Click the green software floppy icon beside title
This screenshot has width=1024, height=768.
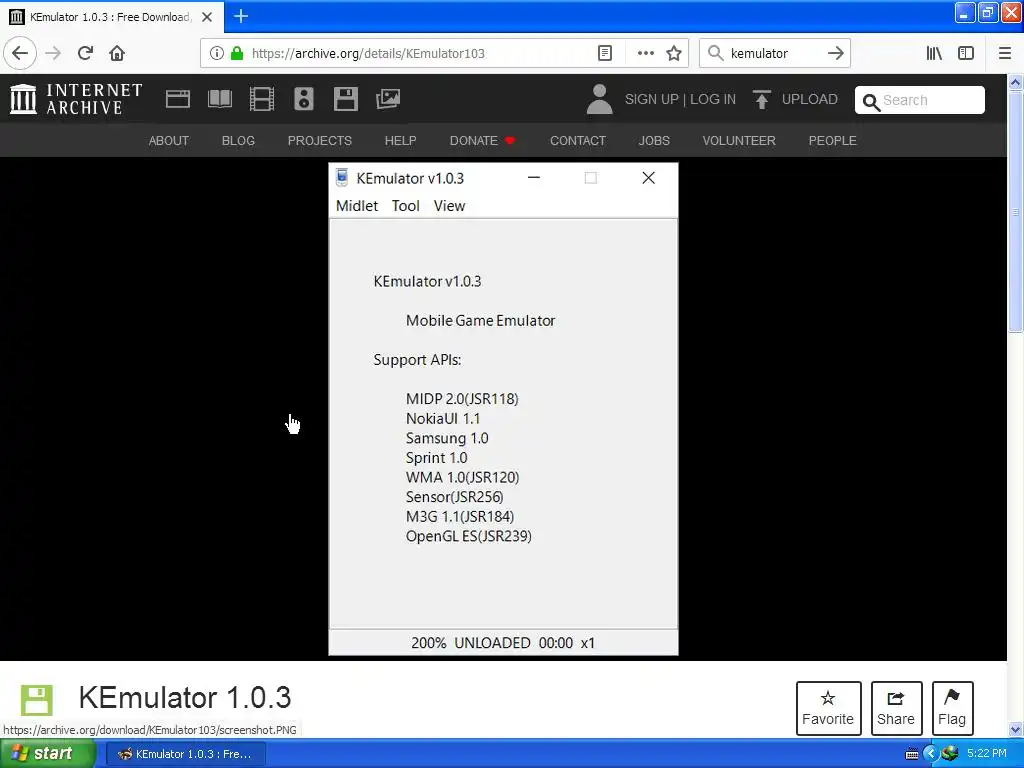[x=36, y=700]
